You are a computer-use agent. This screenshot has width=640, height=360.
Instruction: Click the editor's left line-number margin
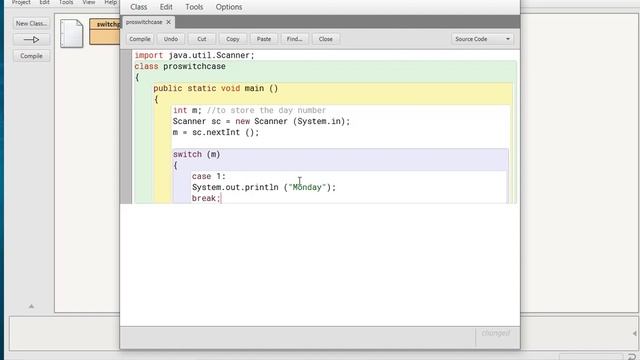coord(126,127)
